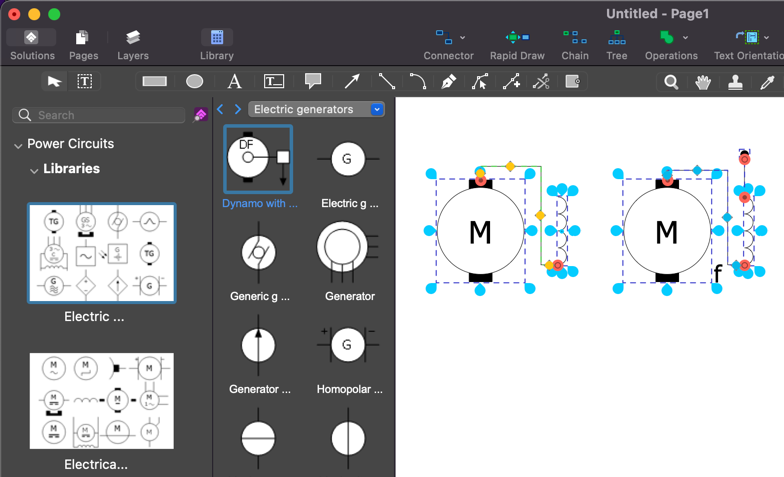
Task: Show the Layers panel
Action: coord(132,44)
